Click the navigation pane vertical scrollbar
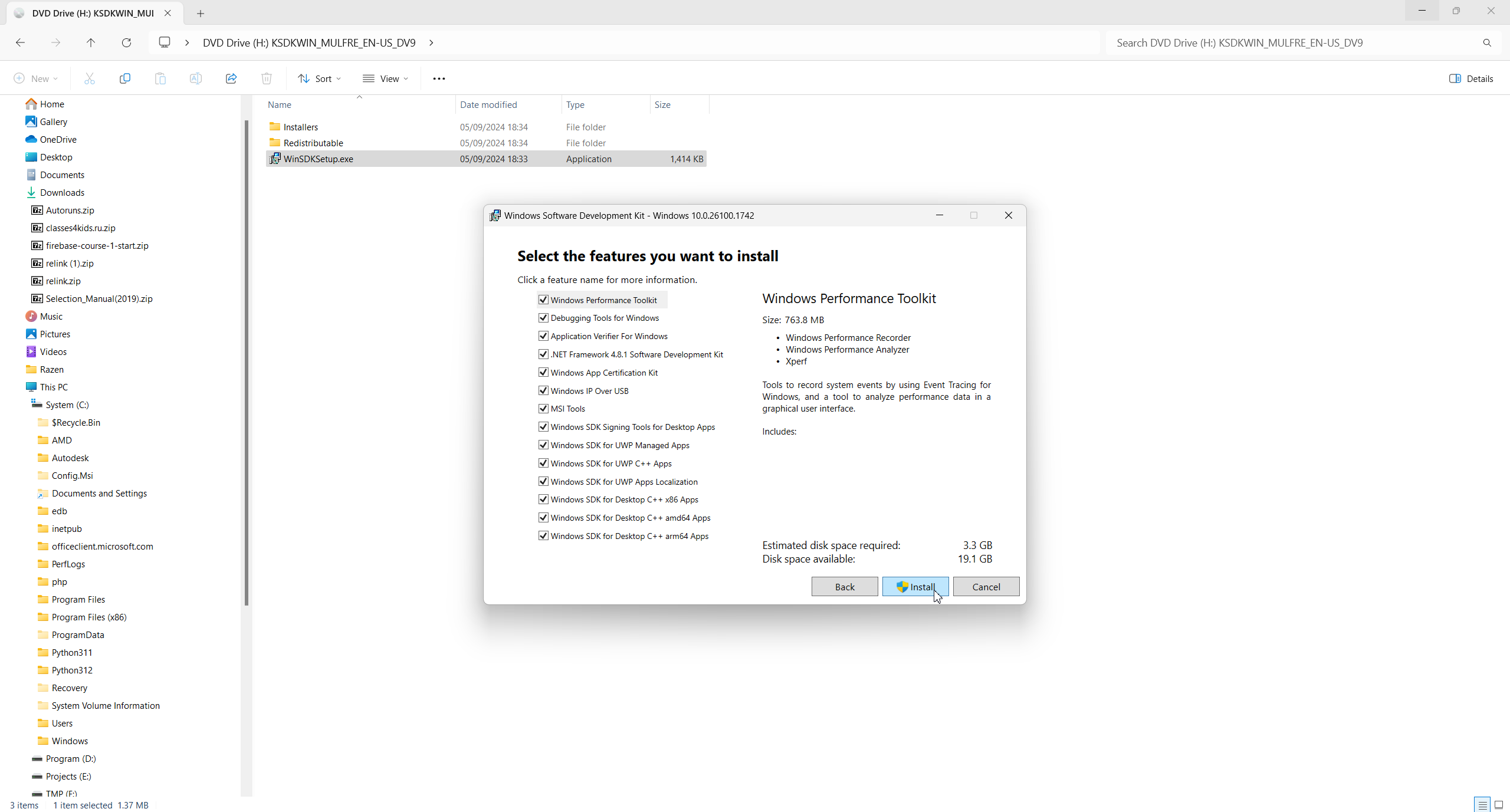Screen dimensions: 1510x812 tap(247, 363)
